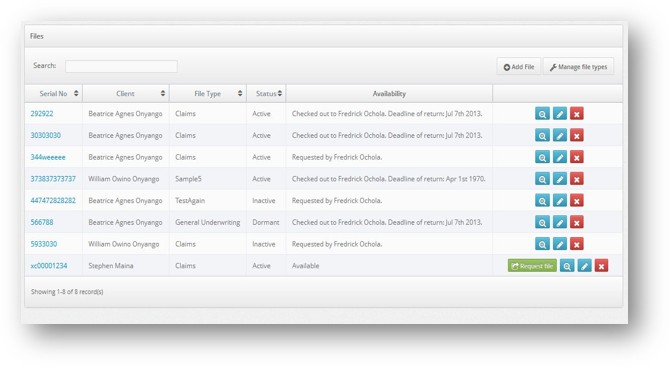Edit file 292922 with pencil icon
The width and height of the screenshot is (670, 366).
[560, 114]
